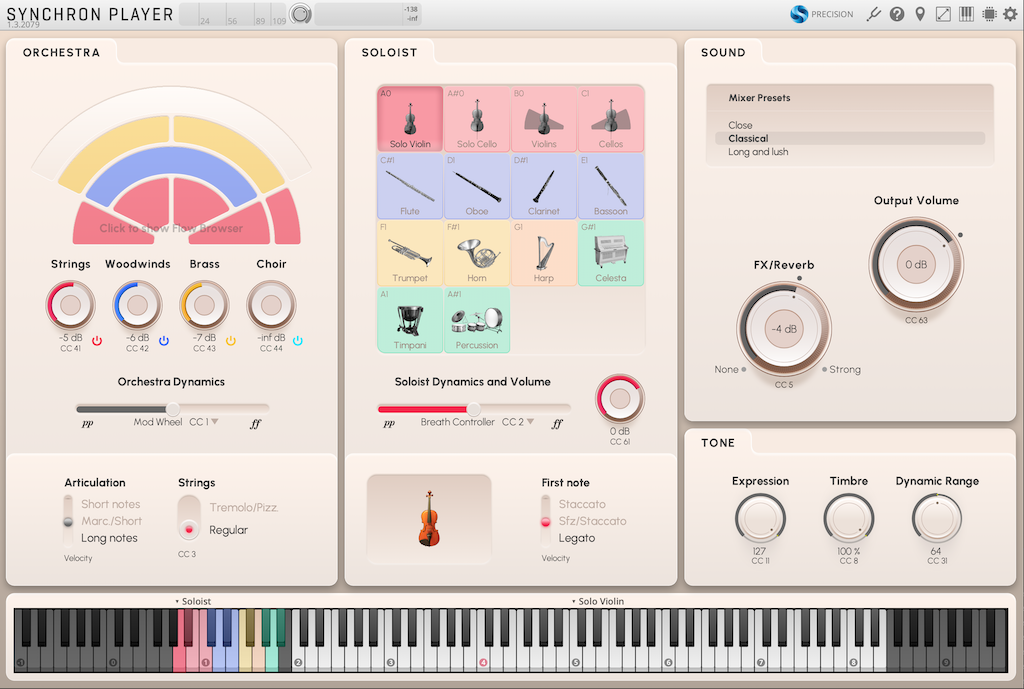Choose Marc./Short articulation

(x=111, y=521)
